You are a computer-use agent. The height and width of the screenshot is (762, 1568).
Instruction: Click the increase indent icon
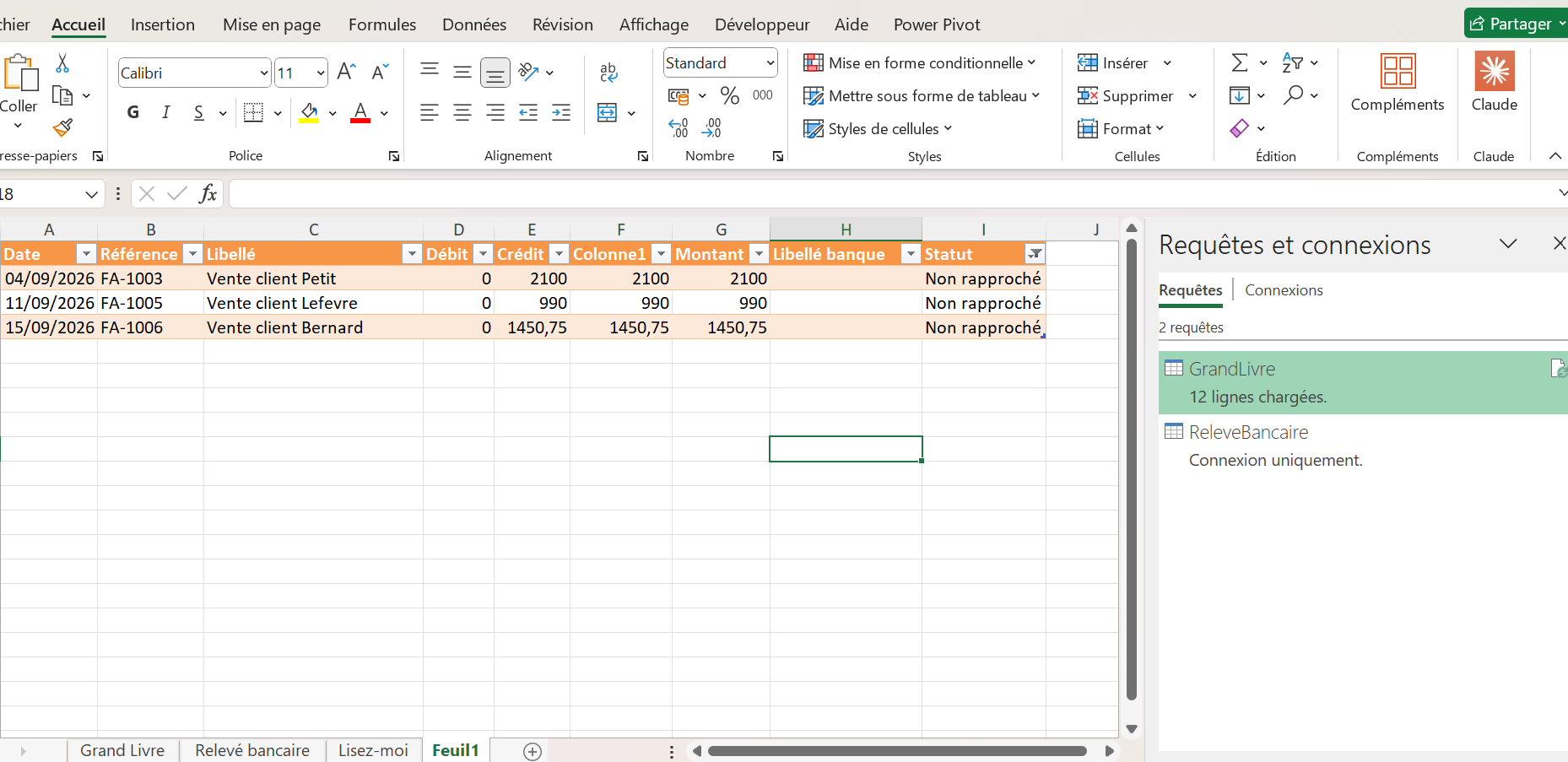pos(561,112)
